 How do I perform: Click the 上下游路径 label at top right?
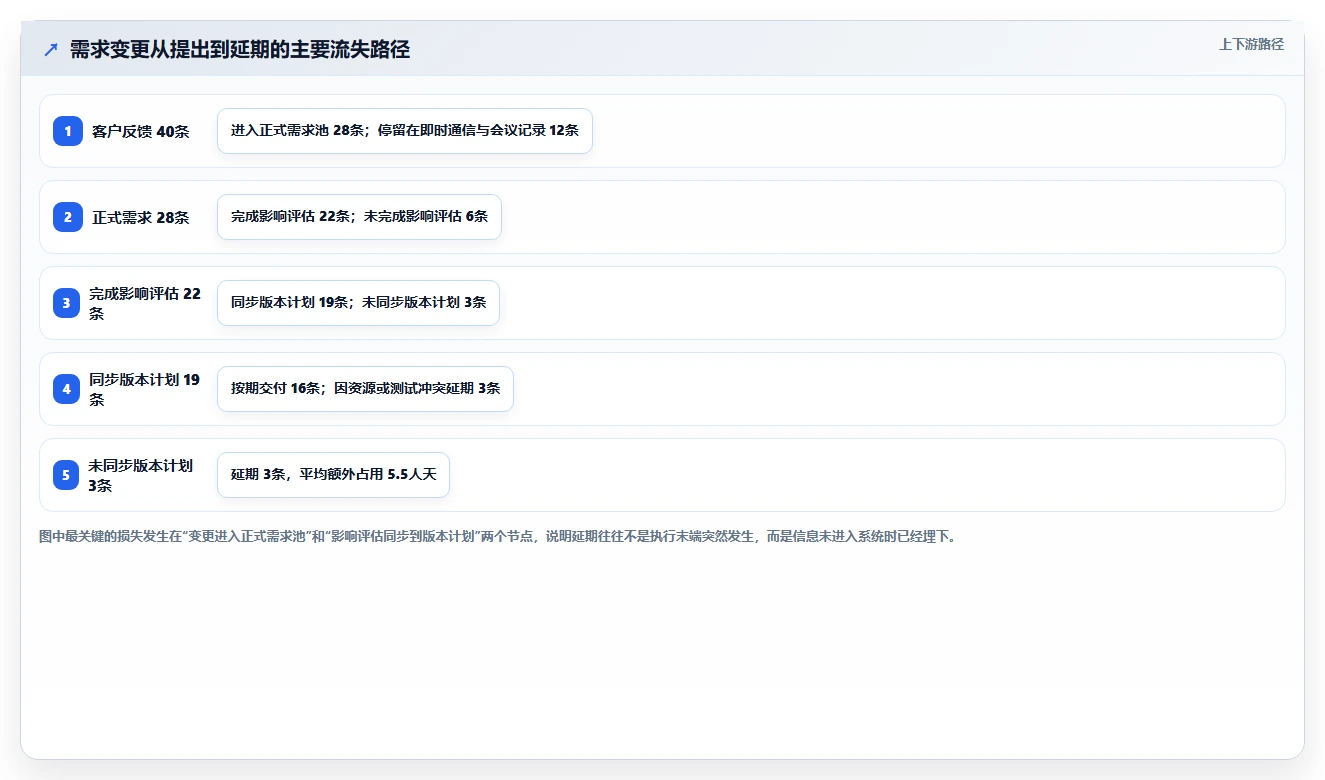pos(1251,44)
